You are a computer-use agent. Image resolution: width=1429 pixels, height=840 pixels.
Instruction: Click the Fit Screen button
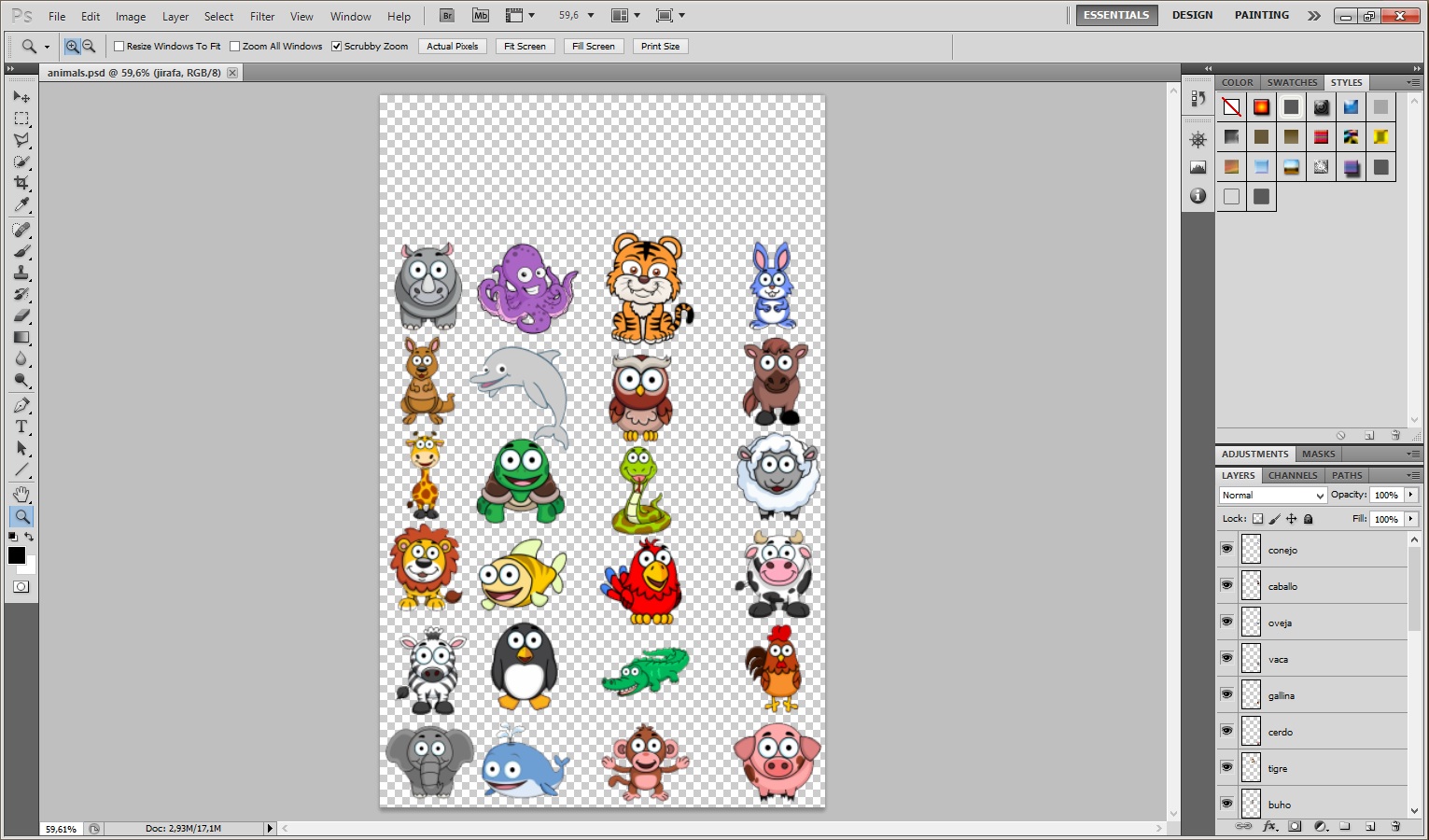pos(525,46)
